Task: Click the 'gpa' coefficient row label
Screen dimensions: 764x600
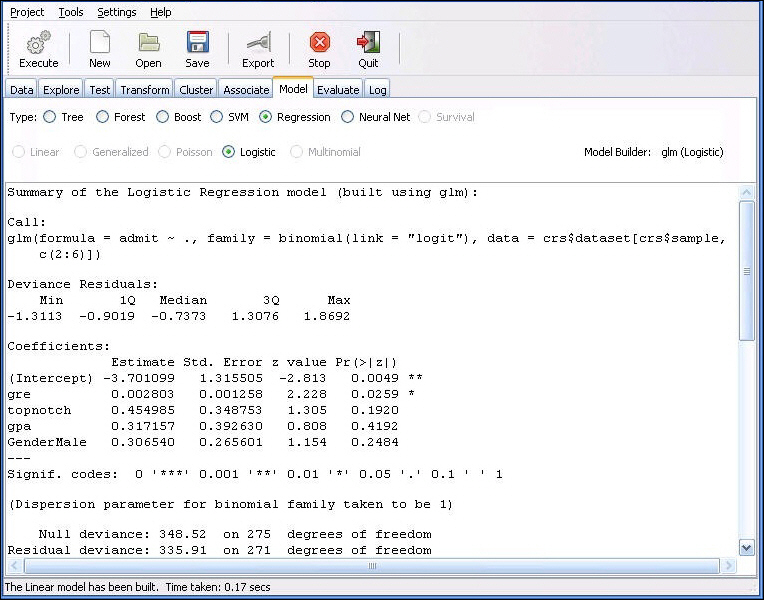Action: click(x=19, y=426)
